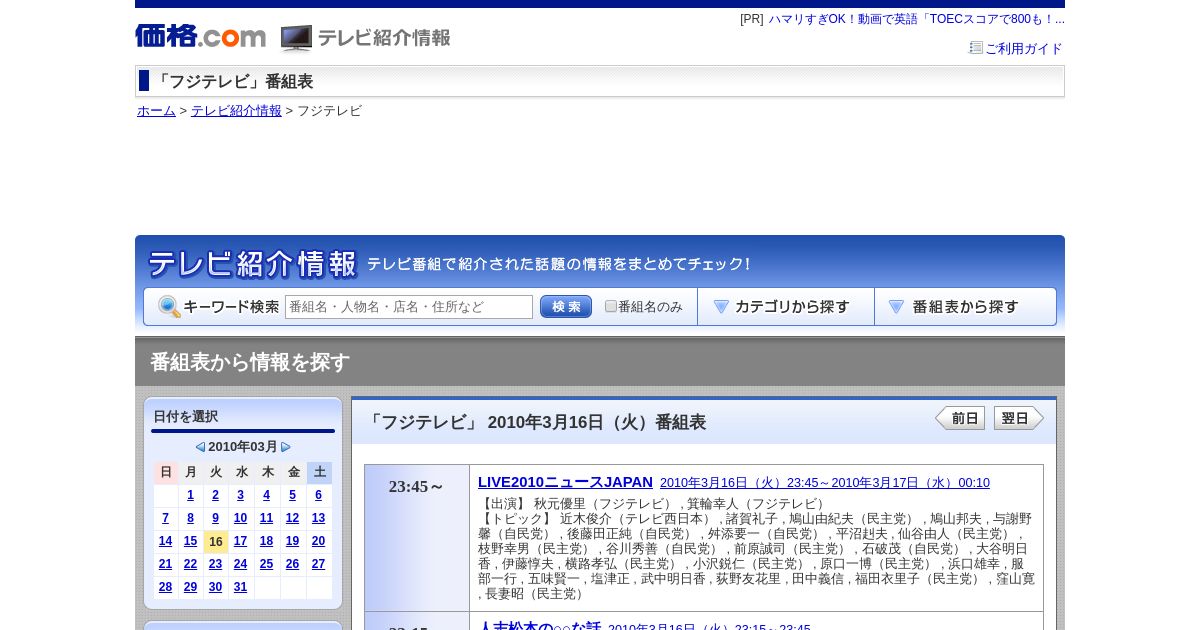Select March 1 in calendar
1200x630 pixels.
coord(191,495)
